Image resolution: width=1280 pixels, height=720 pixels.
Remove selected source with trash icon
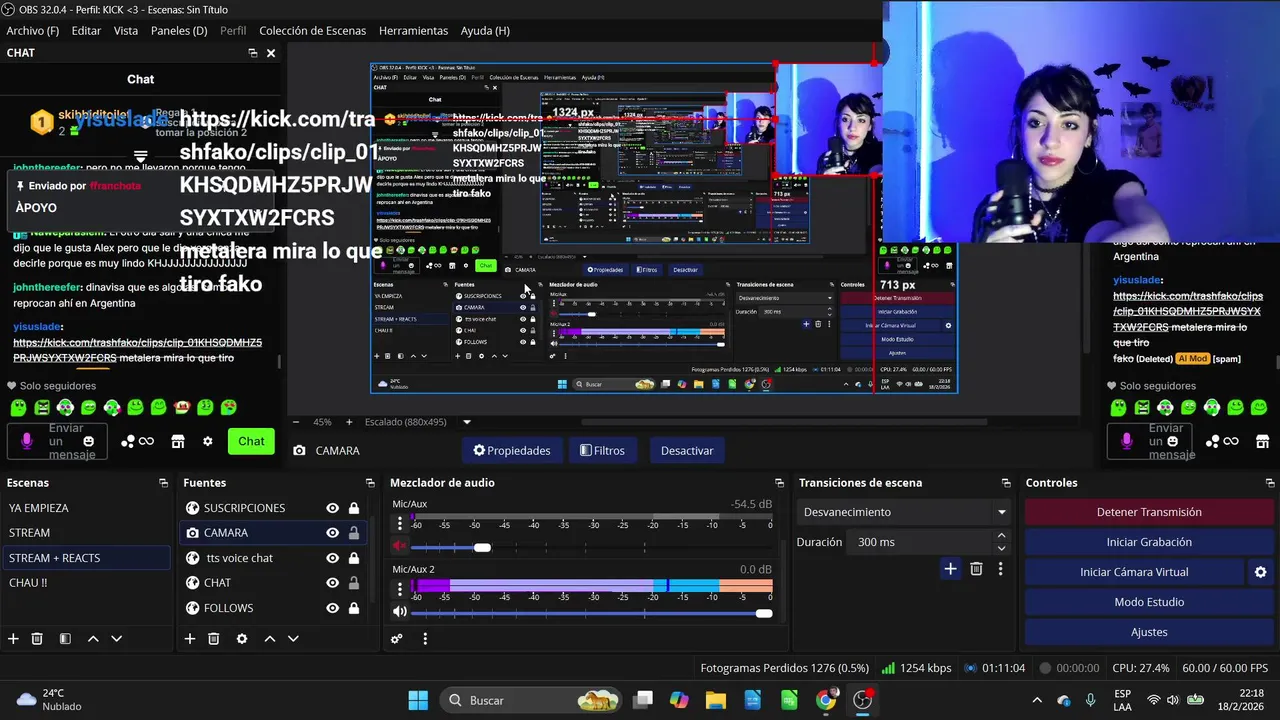point(213,638)
